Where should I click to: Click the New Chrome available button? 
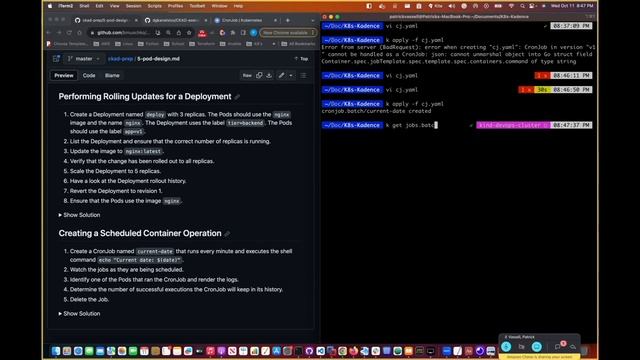pos(288,33)
